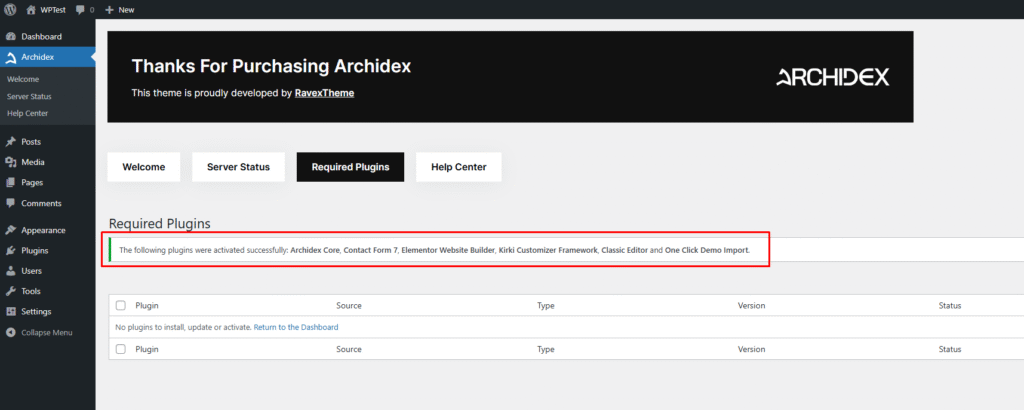Click the Return to the Dashboard link
Image resolution: width=1024 pixels, height=410 pixels.
(296, 327)
